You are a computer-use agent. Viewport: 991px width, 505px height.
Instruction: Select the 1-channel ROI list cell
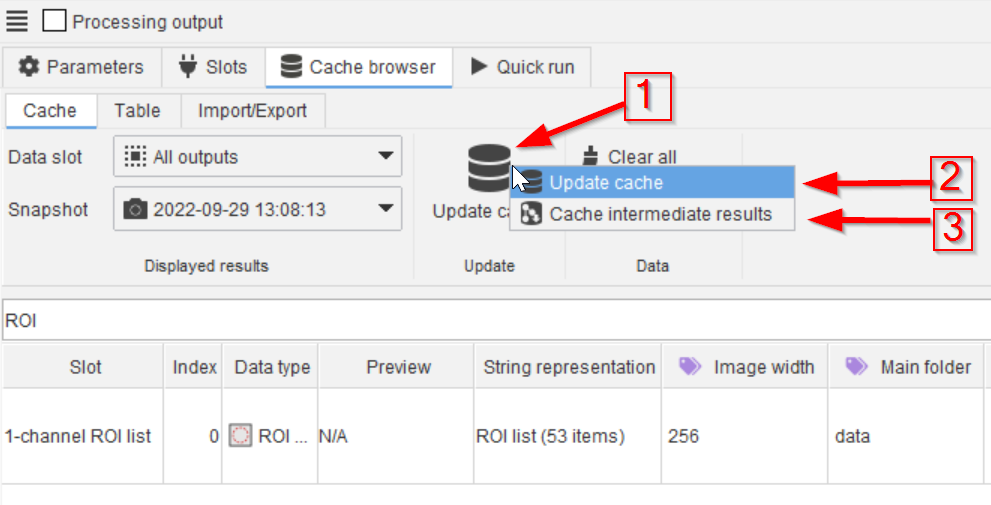[x=83, y=436]
